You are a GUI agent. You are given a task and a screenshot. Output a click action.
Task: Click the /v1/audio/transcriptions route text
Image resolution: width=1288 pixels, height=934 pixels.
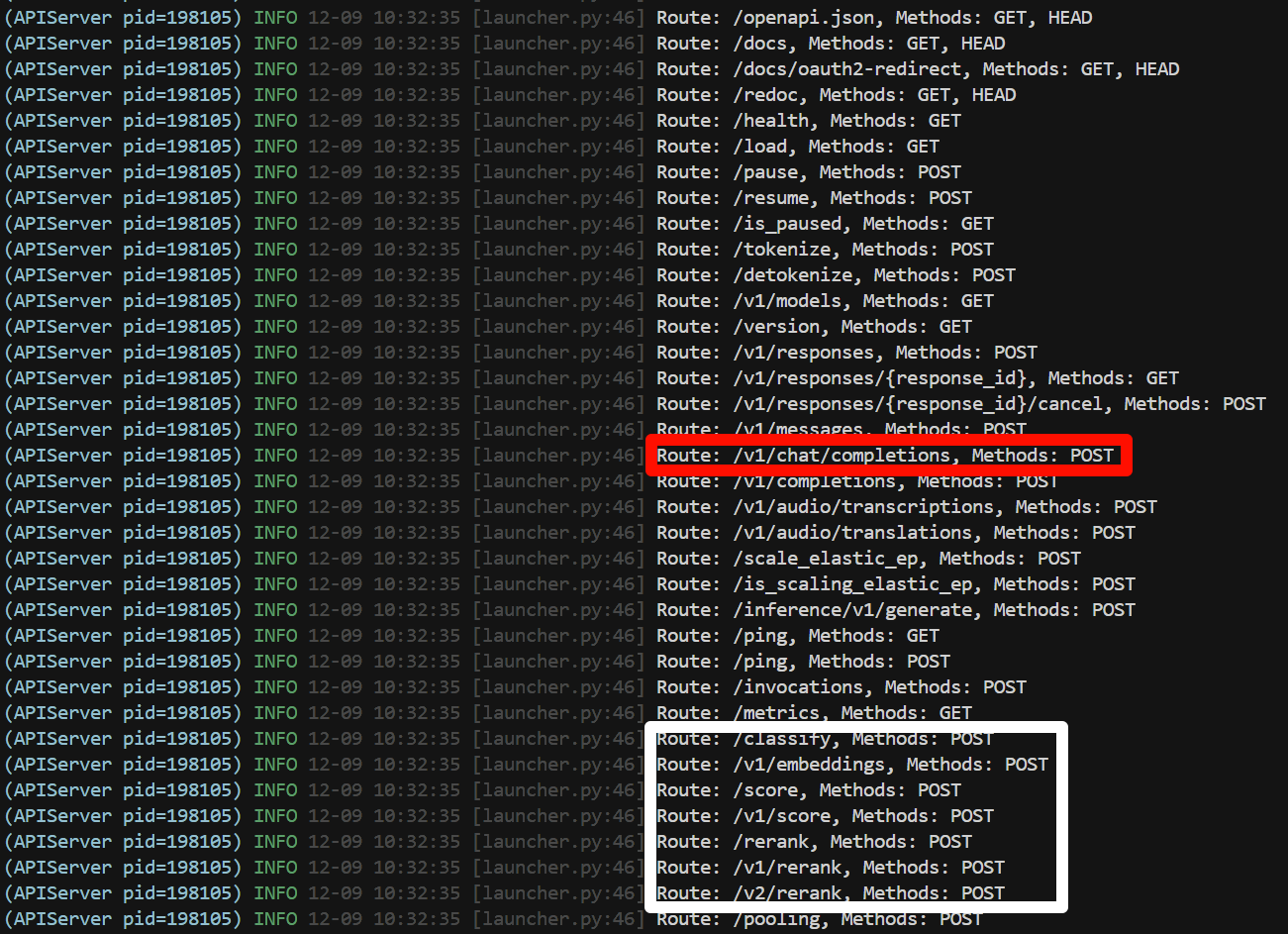coord(907,507)
